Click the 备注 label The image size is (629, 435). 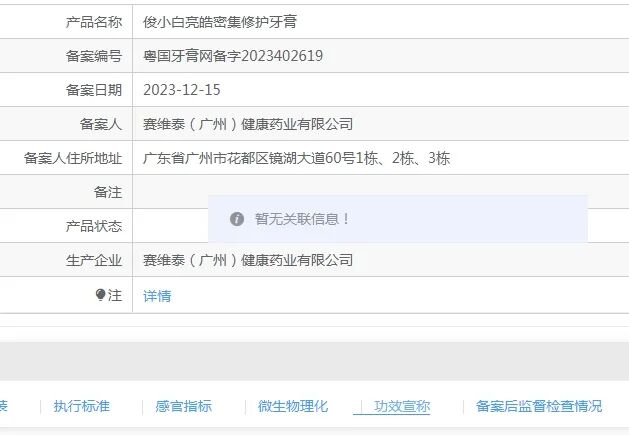point(108,192)
